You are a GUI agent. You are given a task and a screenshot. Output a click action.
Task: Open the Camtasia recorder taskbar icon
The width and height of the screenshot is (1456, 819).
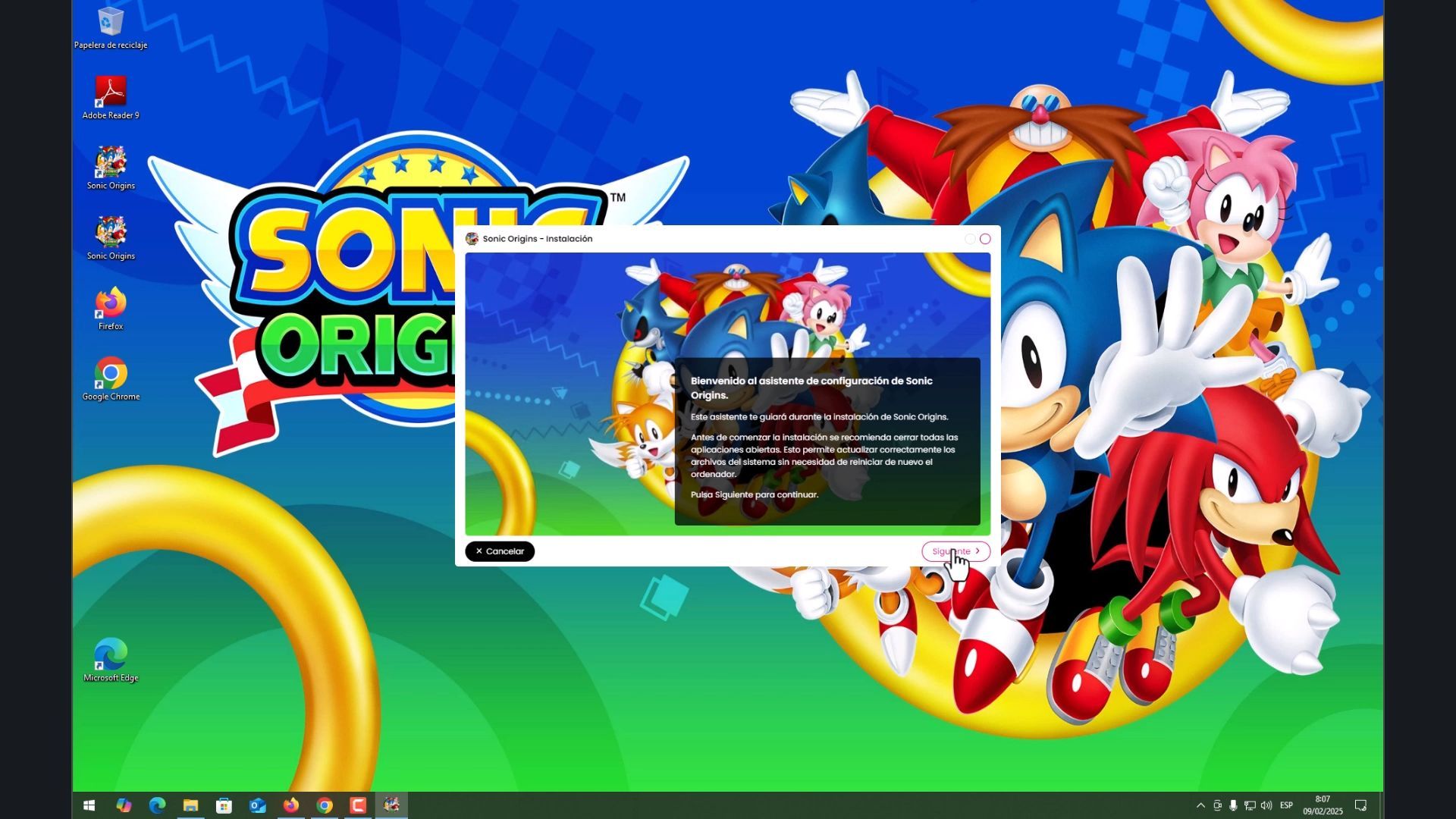[358, 805]
